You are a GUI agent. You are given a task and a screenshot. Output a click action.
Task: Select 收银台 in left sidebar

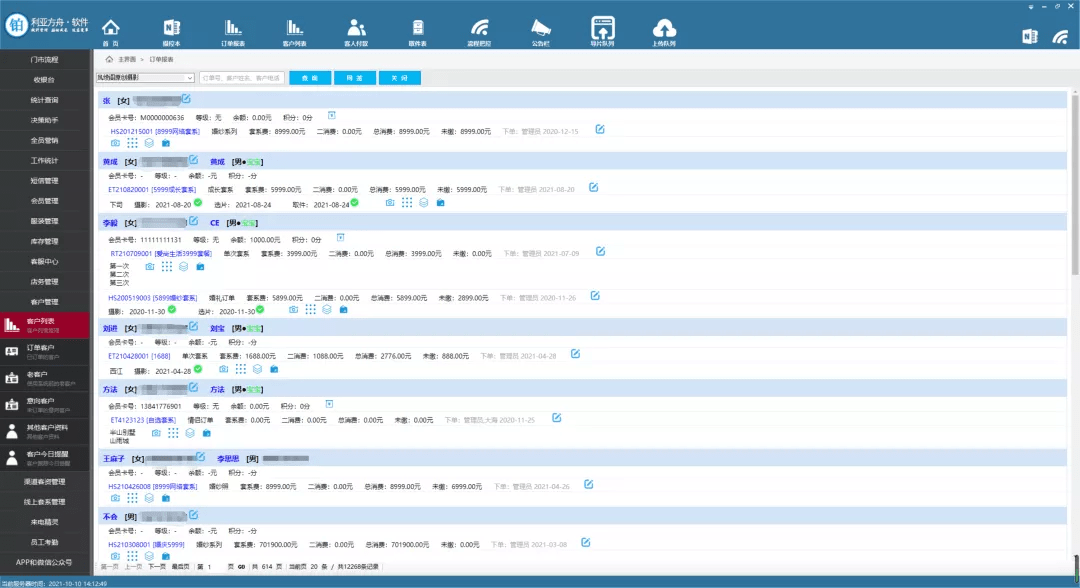pos(45,80)
